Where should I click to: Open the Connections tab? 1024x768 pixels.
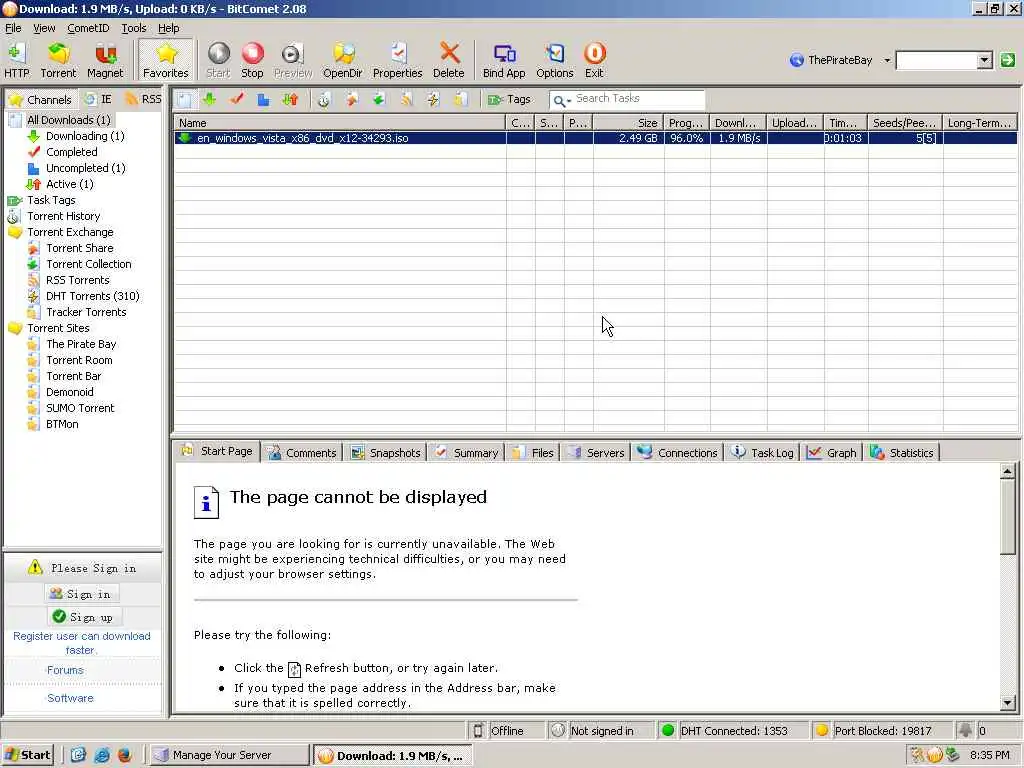click(677, 453)
